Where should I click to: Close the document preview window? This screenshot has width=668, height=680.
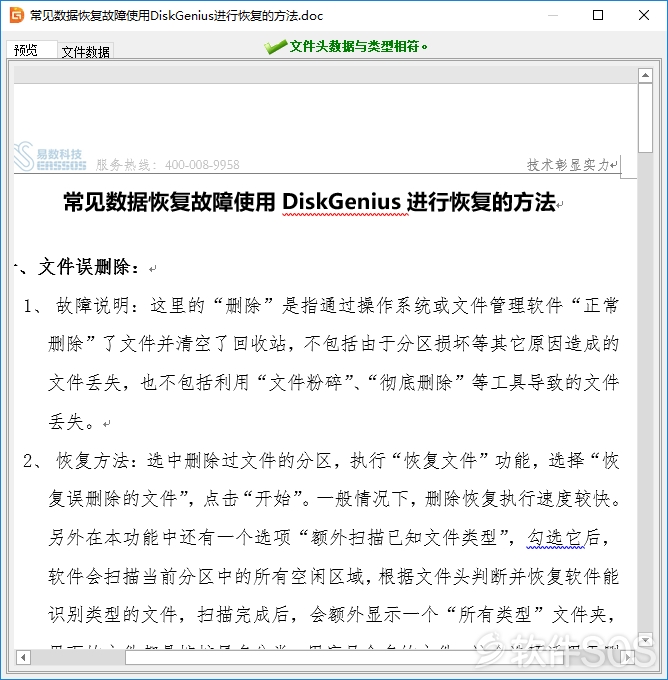[644, 16]
